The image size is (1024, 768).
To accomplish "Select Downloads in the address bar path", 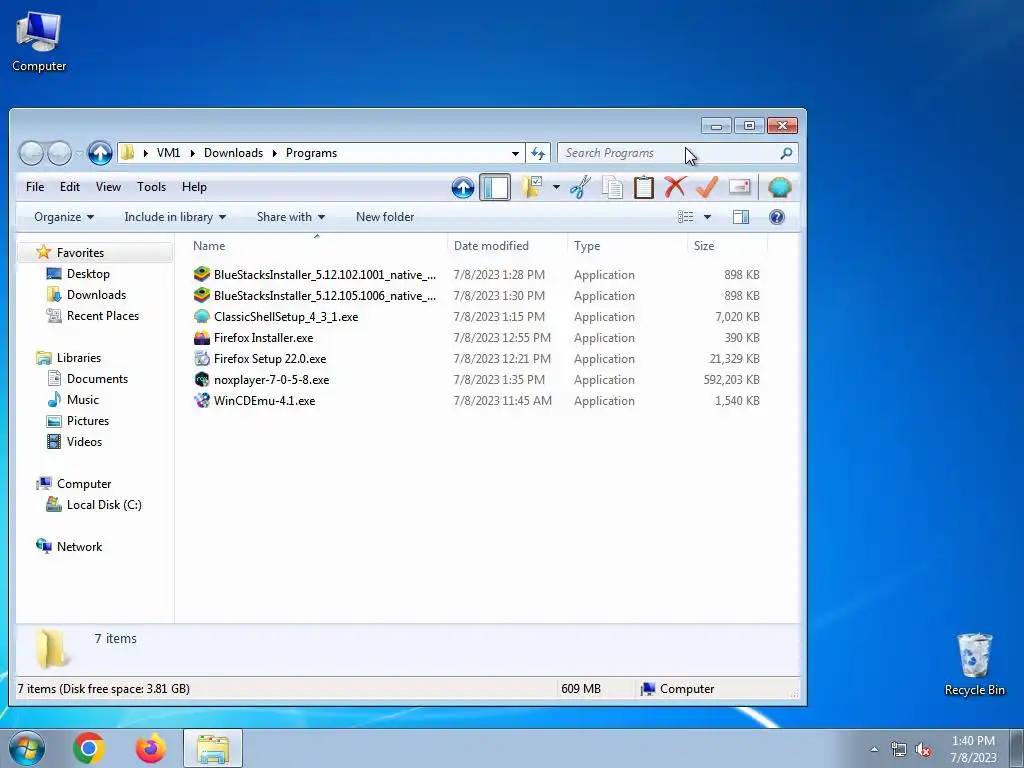I will [x=233, y=153].
